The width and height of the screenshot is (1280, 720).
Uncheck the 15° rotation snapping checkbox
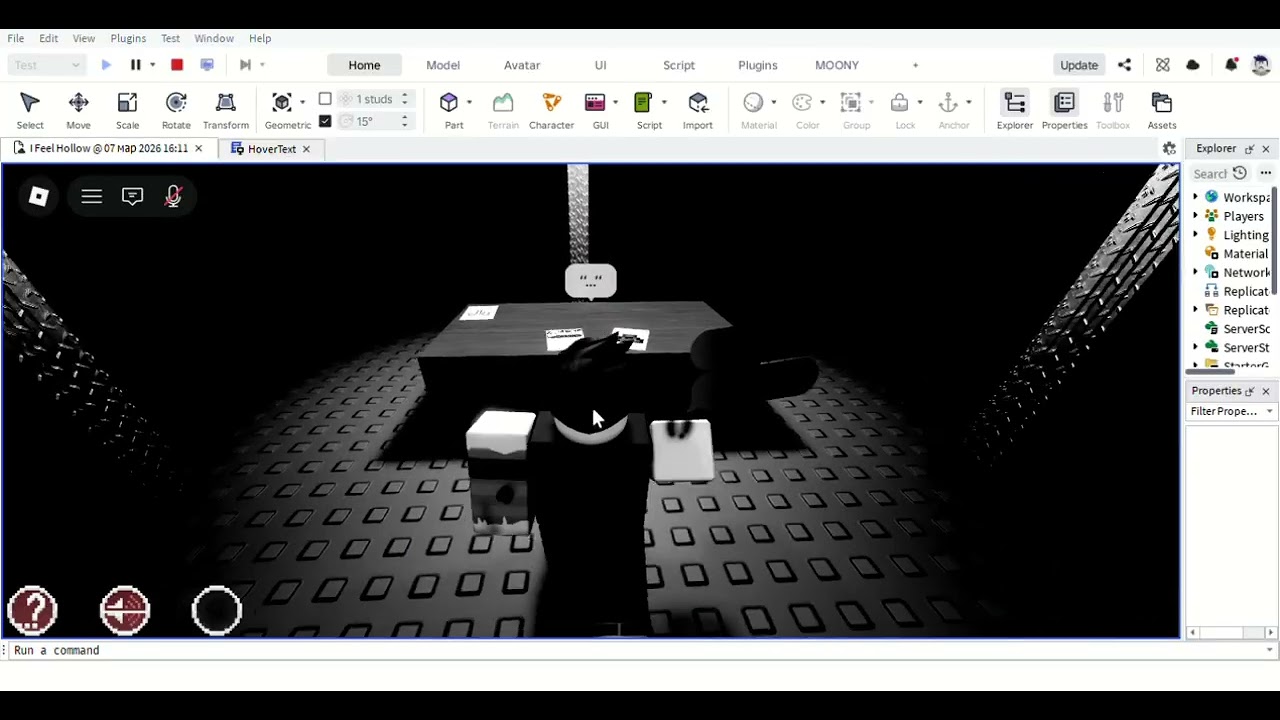pos(325,121)
